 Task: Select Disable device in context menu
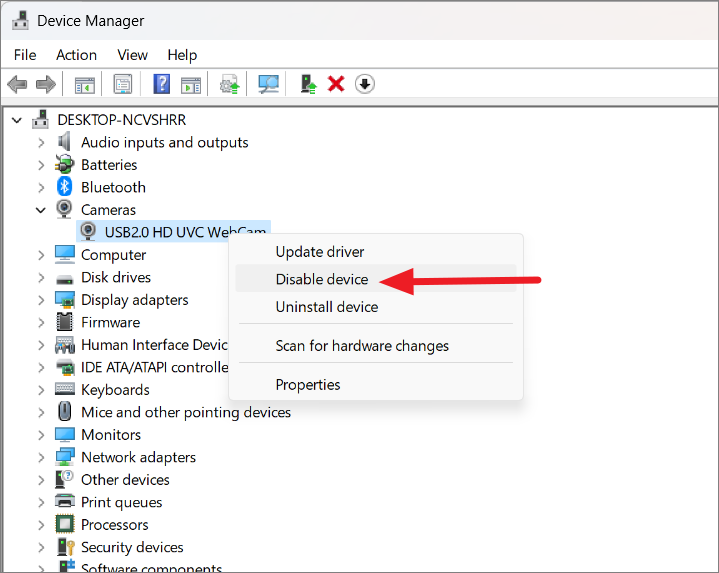[376, 279]
